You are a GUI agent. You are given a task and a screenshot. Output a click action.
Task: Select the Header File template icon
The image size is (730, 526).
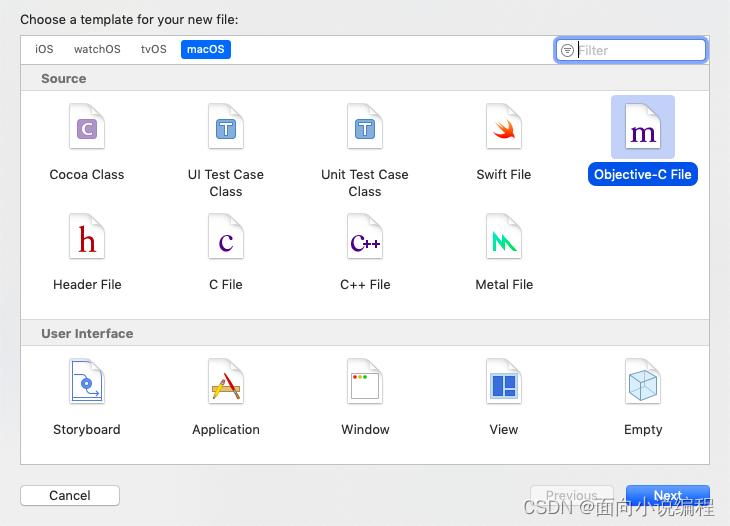coord(87,236)
